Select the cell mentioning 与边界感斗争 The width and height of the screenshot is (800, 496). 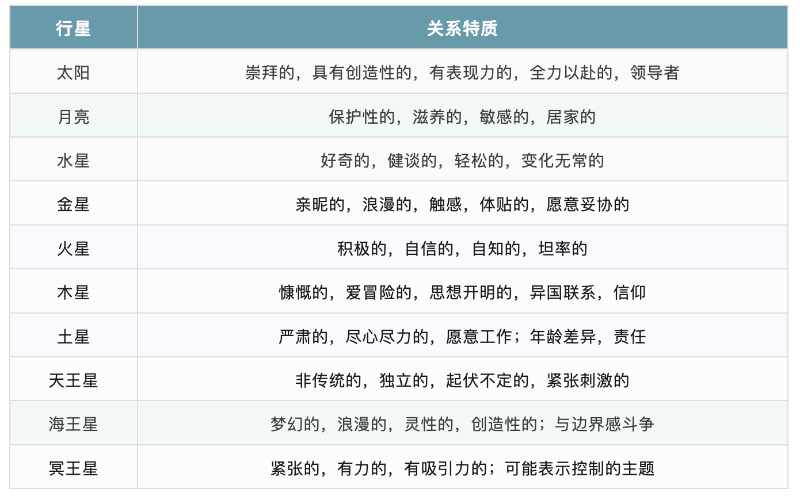pyautogui.click(x=462, y=424)
